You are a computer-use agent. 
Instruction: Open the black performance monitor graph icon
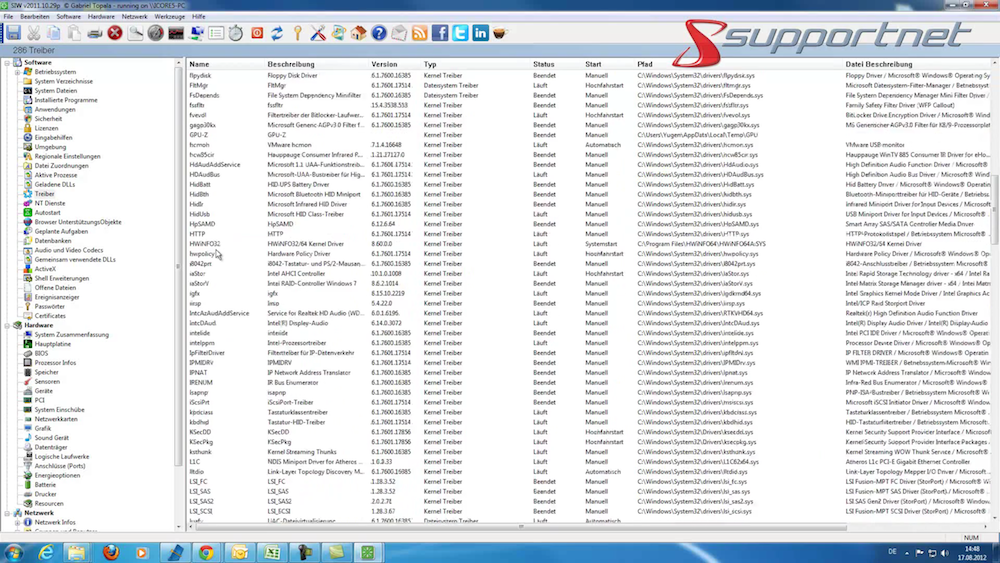[x=176, y=33]
